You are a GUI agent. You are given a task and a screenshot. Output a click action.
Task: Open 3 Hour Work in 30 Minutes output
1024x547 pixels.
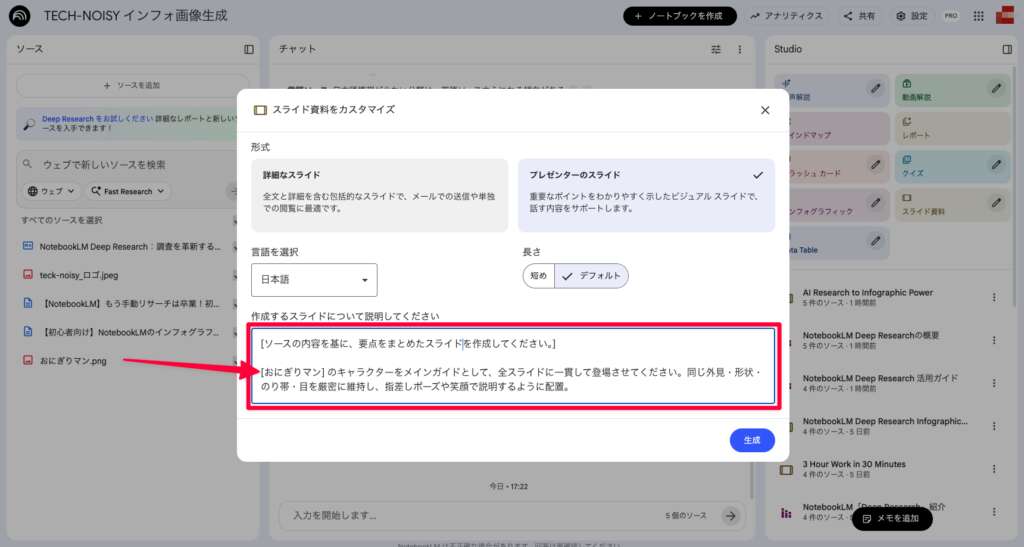click(x=854, y=469)
